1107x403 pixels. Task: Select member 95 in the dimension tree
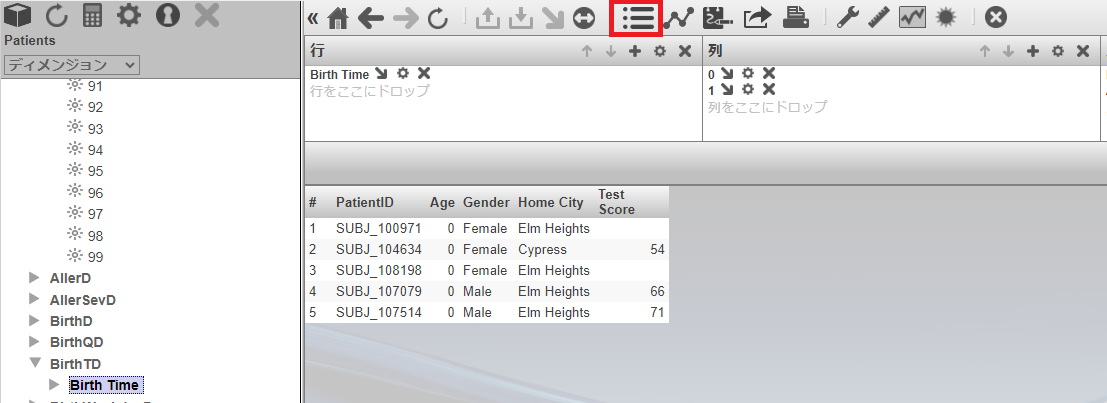(x=95, y=171)
